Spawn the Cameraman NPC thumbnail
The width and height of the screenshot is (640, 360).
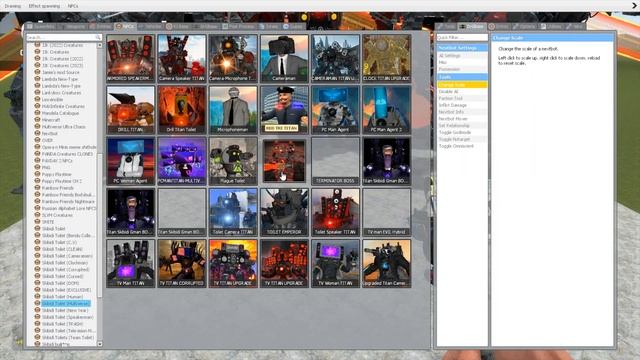284,58
